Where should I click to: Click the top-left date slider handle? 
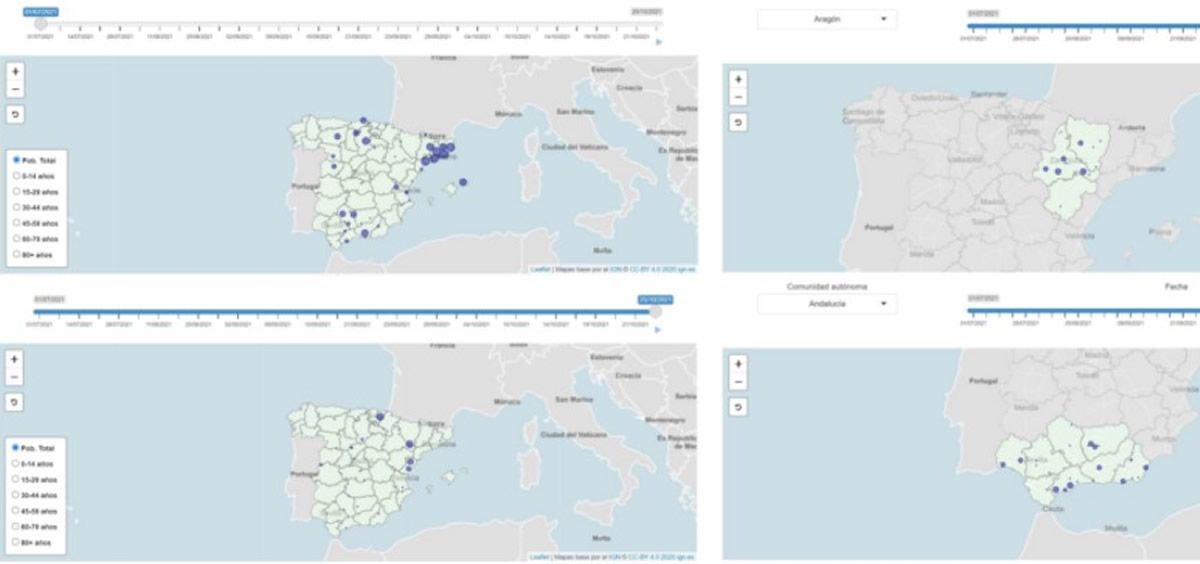[x=40, y=23]
